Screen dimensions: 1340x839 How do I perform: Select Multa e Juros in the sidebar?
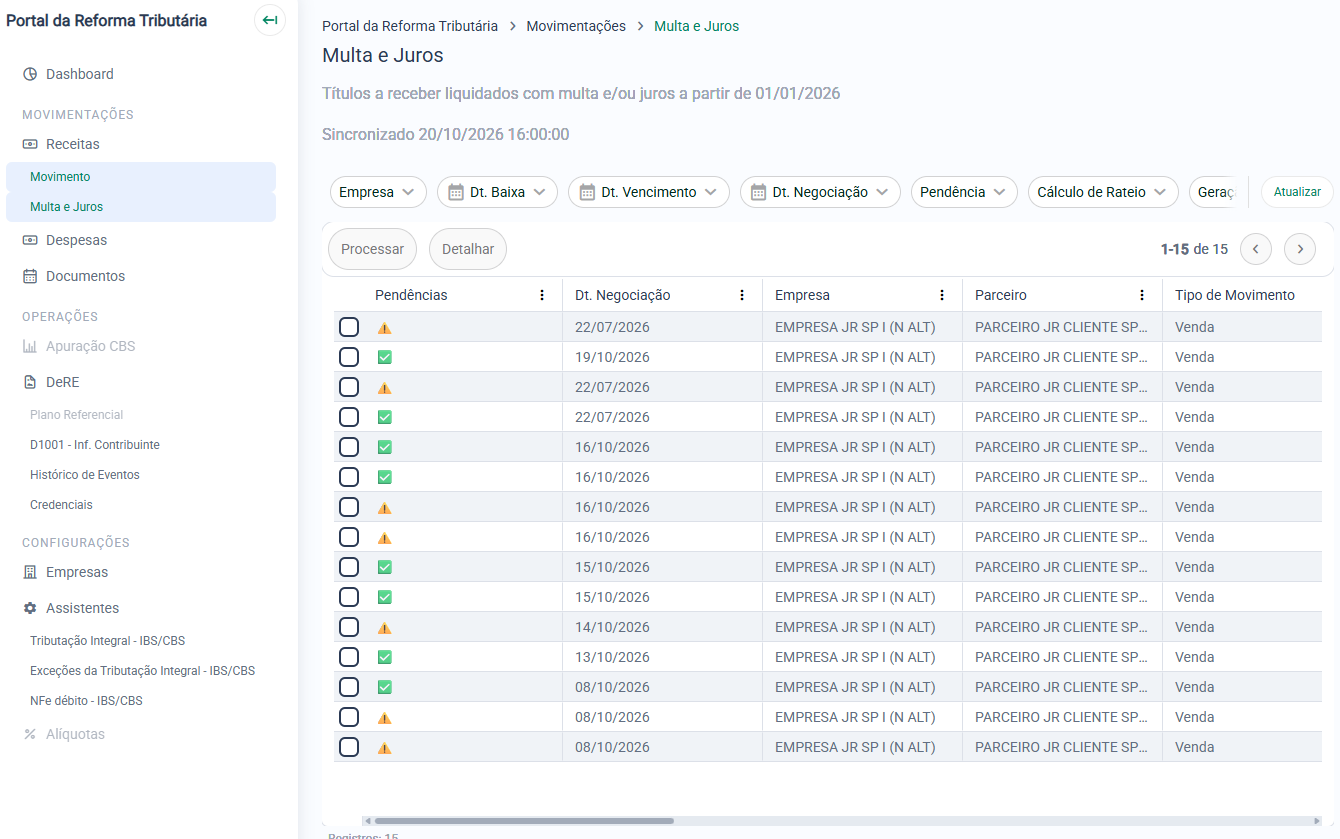click(x=140, y=207)
